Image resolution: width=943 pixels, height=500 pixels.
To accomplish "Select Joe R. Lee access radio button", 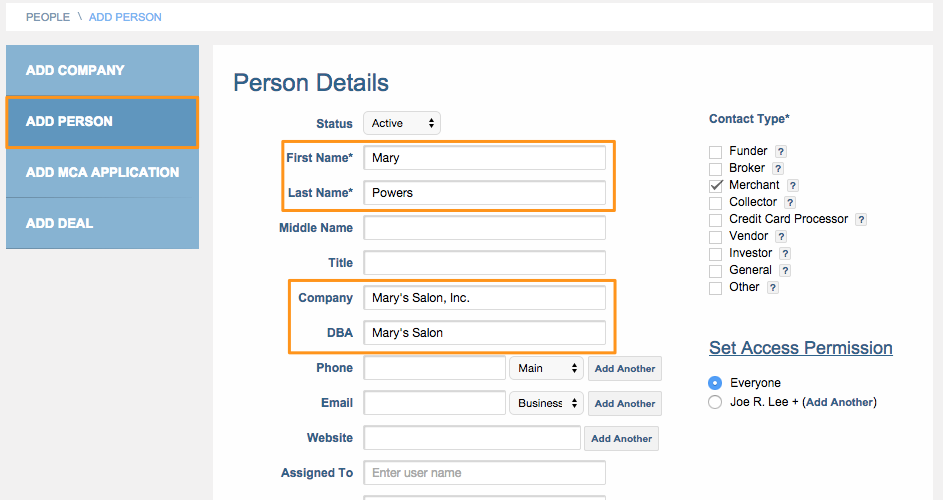I will point(715,402).
